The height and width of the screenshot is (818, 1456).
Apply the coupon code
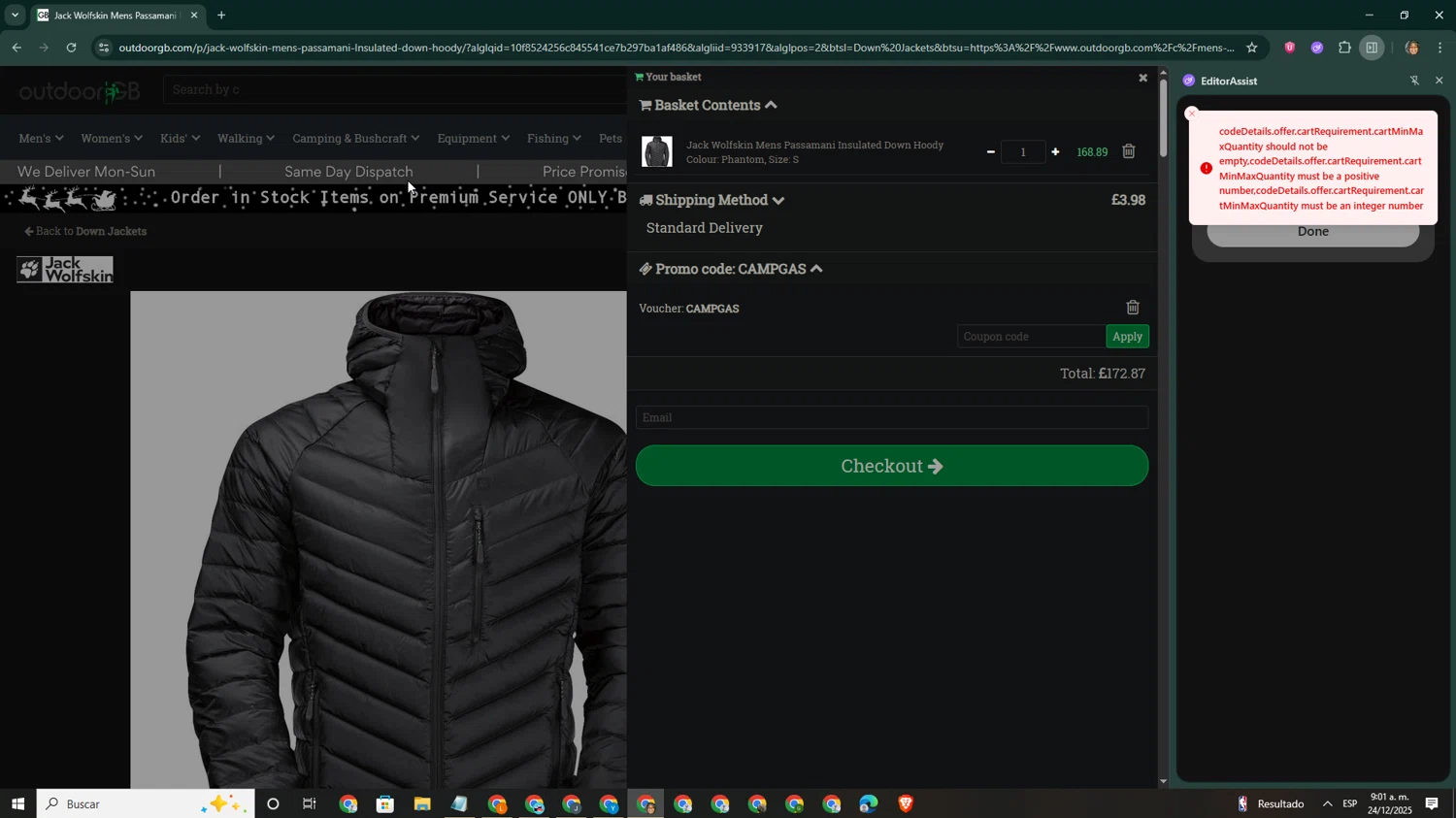[1127, 337]
